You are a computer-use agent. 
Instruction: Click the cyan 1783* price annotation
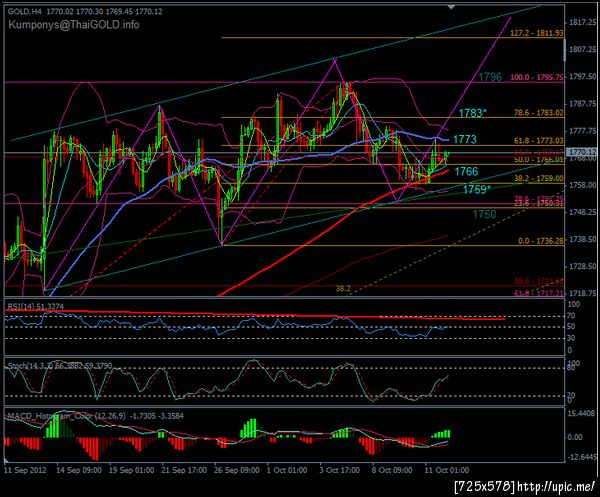(x=473, y=113)
